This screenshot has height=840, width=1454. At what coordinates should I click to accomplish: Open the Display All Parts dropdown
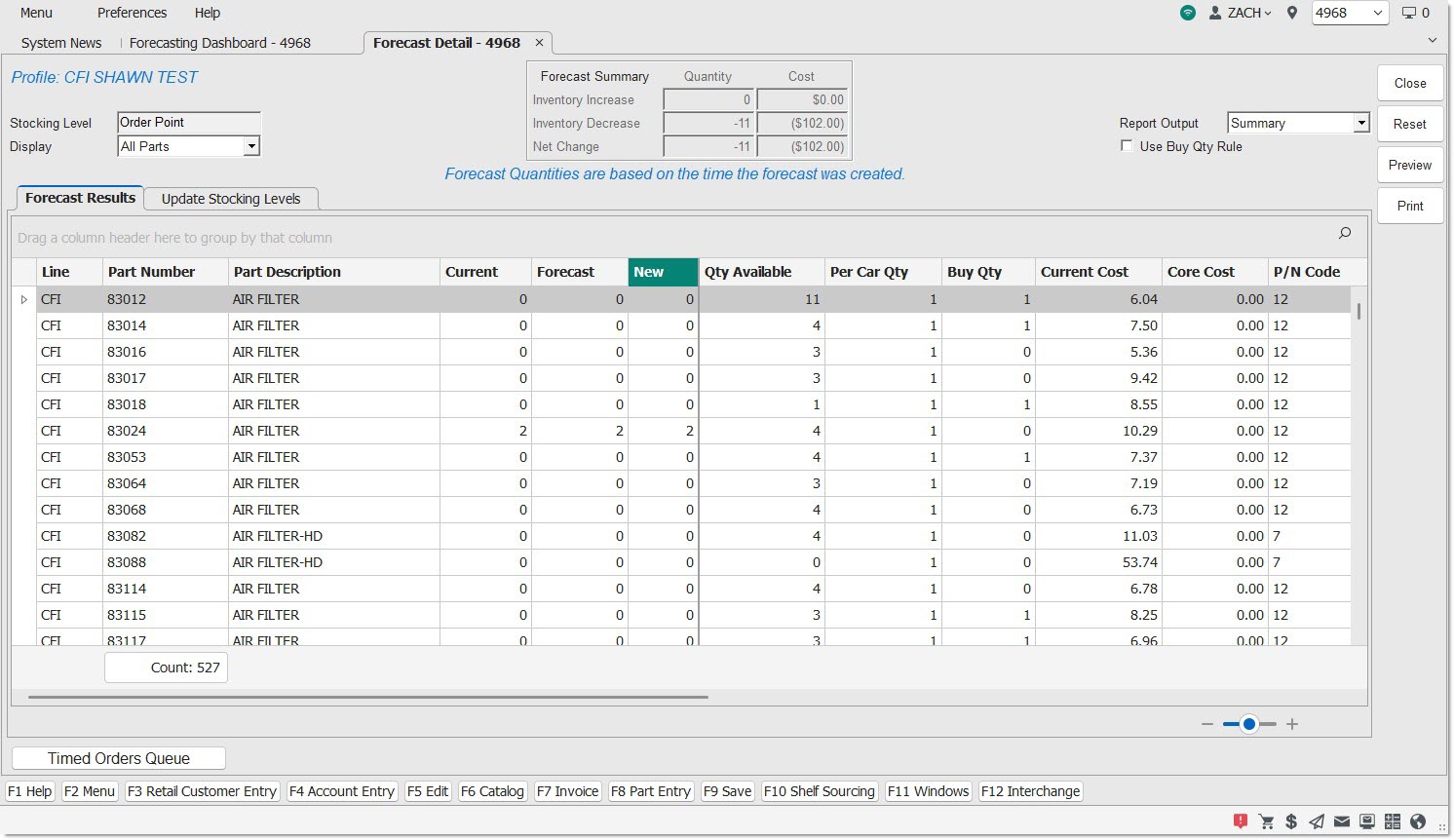(x=251, y=146)
